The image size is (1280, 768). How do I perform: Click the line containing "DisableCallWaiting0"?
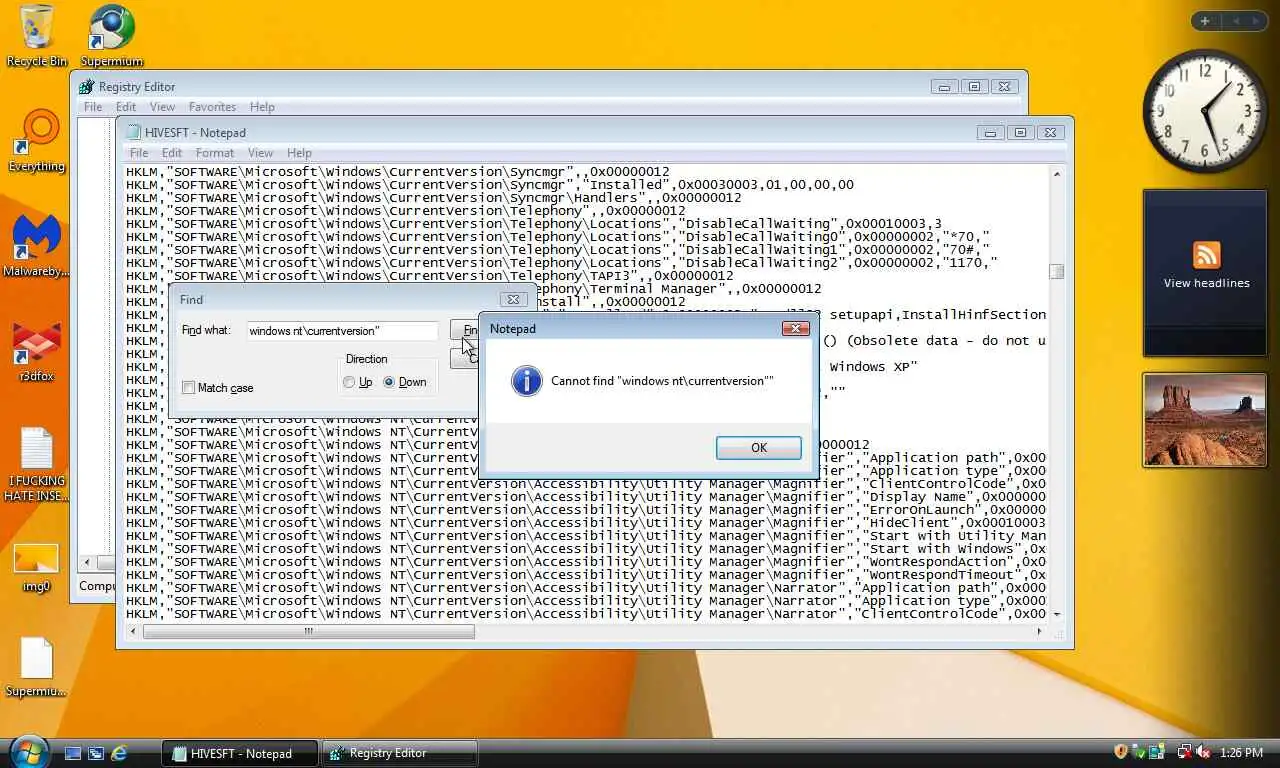point(558,236)
